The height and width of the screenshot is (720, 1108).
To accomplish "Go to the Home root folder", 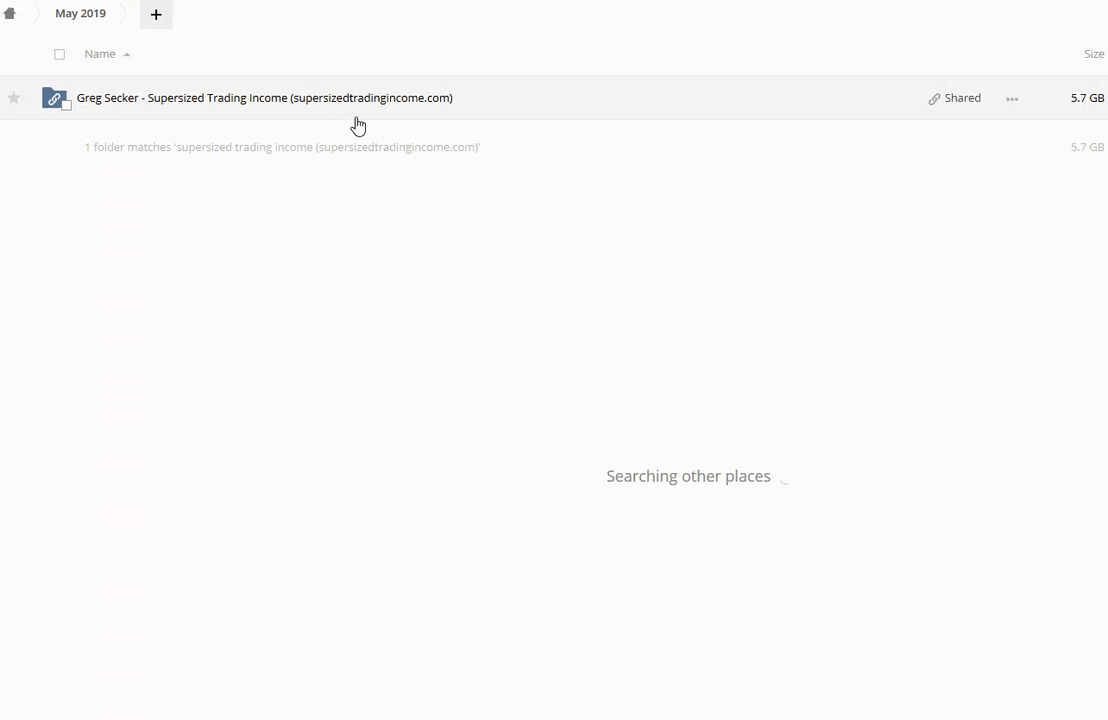I will click(10, 14).
